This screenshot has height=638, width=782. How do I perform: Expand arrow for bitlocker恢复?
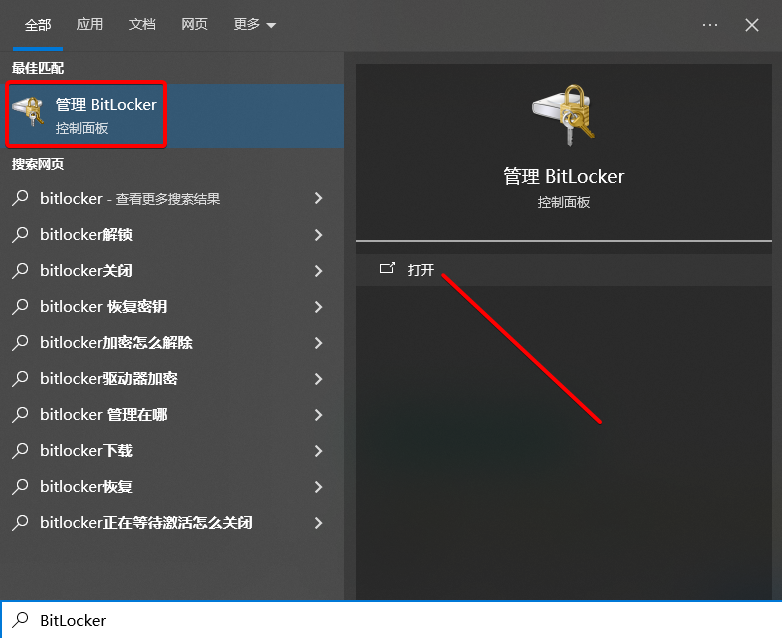[319, 487]
